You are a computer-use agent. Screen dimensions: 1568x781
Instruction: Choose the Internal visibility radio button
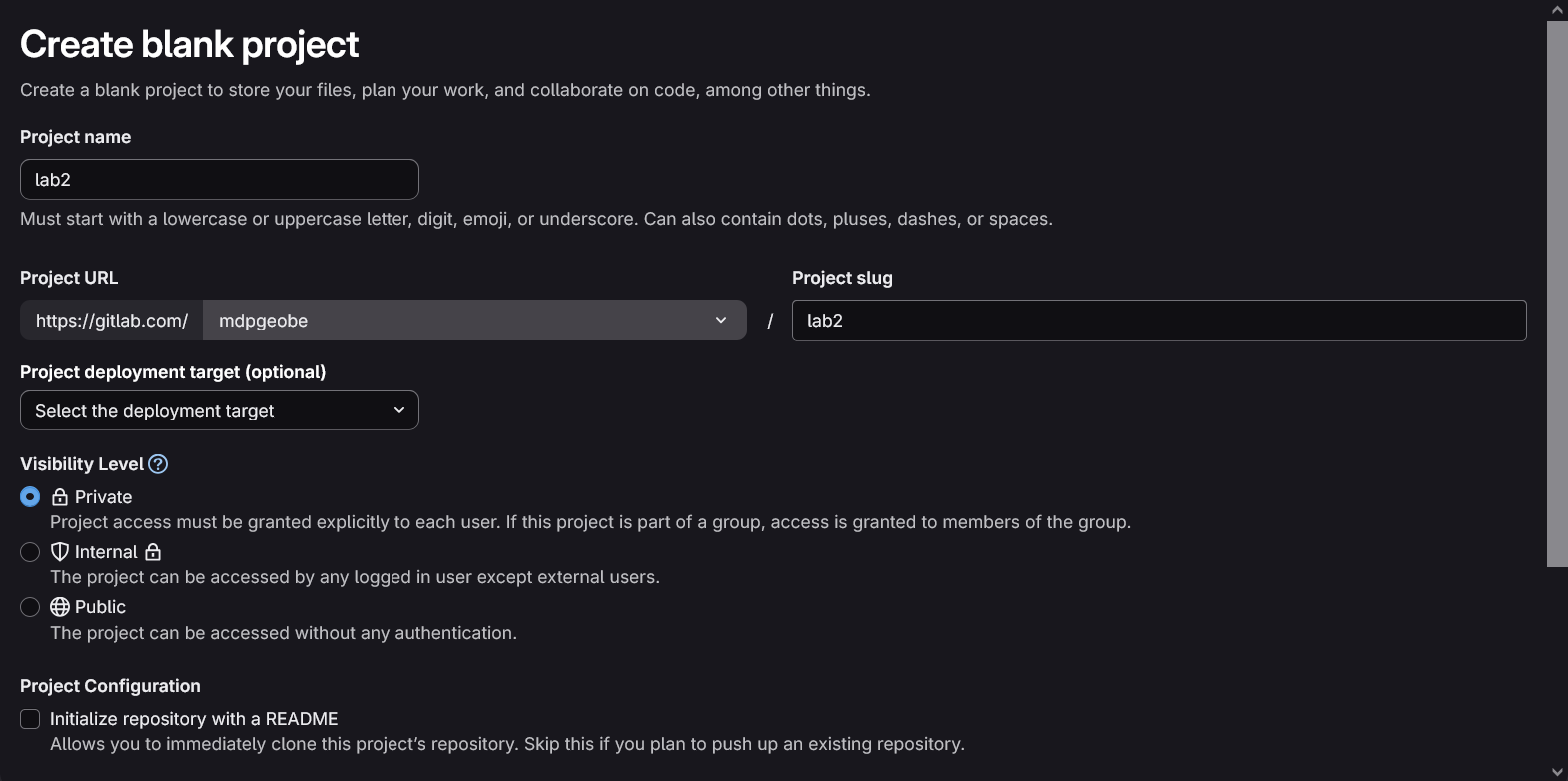coord(30,552)
